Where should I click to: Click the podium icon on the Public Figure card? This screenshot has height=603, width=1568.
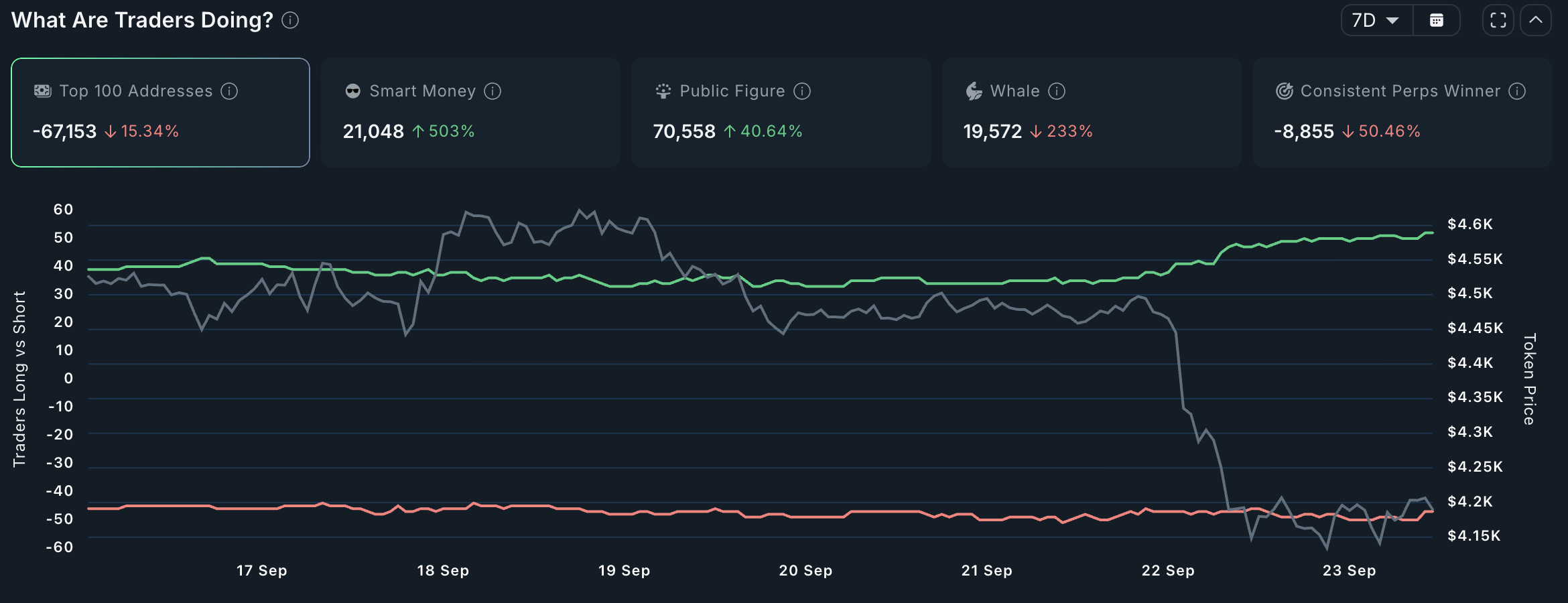point(663,90)
